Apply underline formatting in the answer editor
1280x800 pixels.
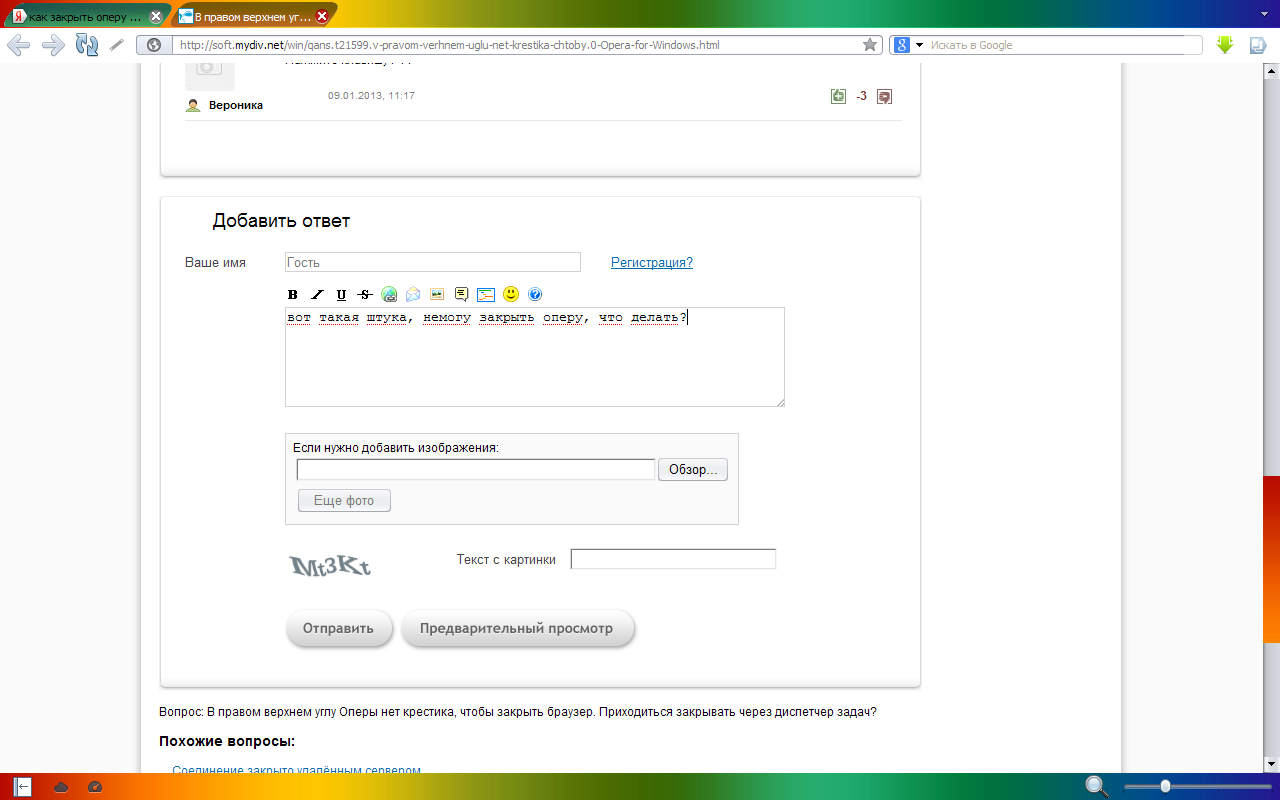(341, 295)
